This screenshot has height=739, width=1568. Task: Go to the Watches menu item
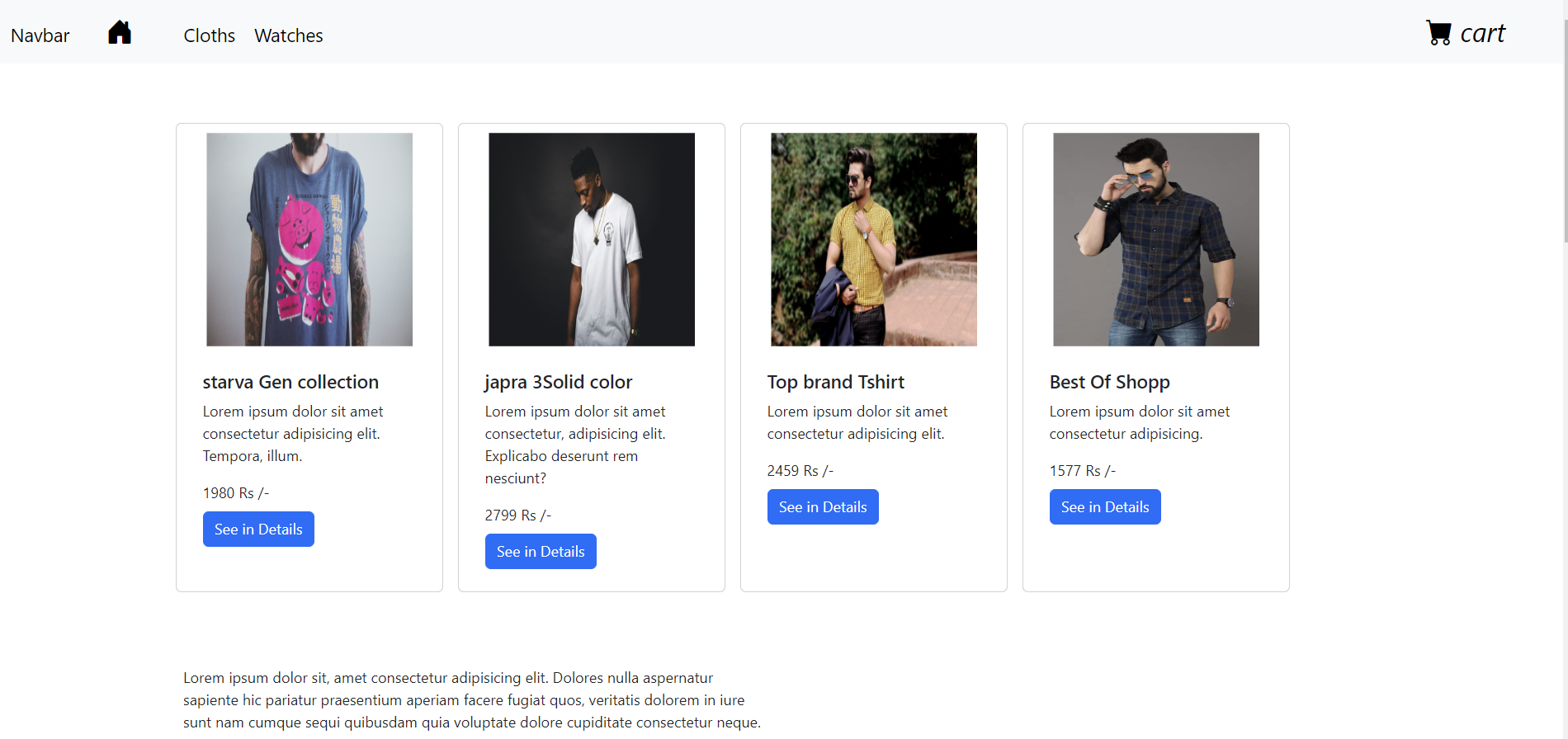288,35
